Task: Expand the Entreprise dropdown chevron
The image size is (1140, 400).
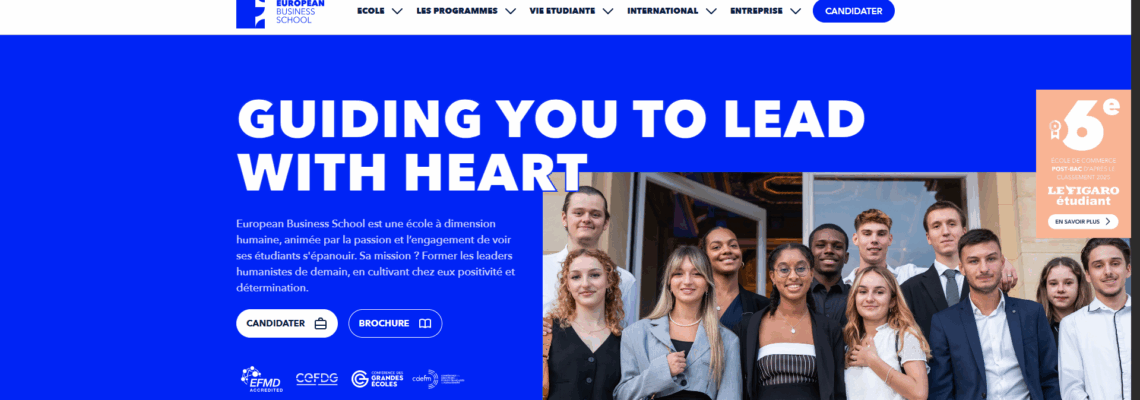Action: (795, 11)
